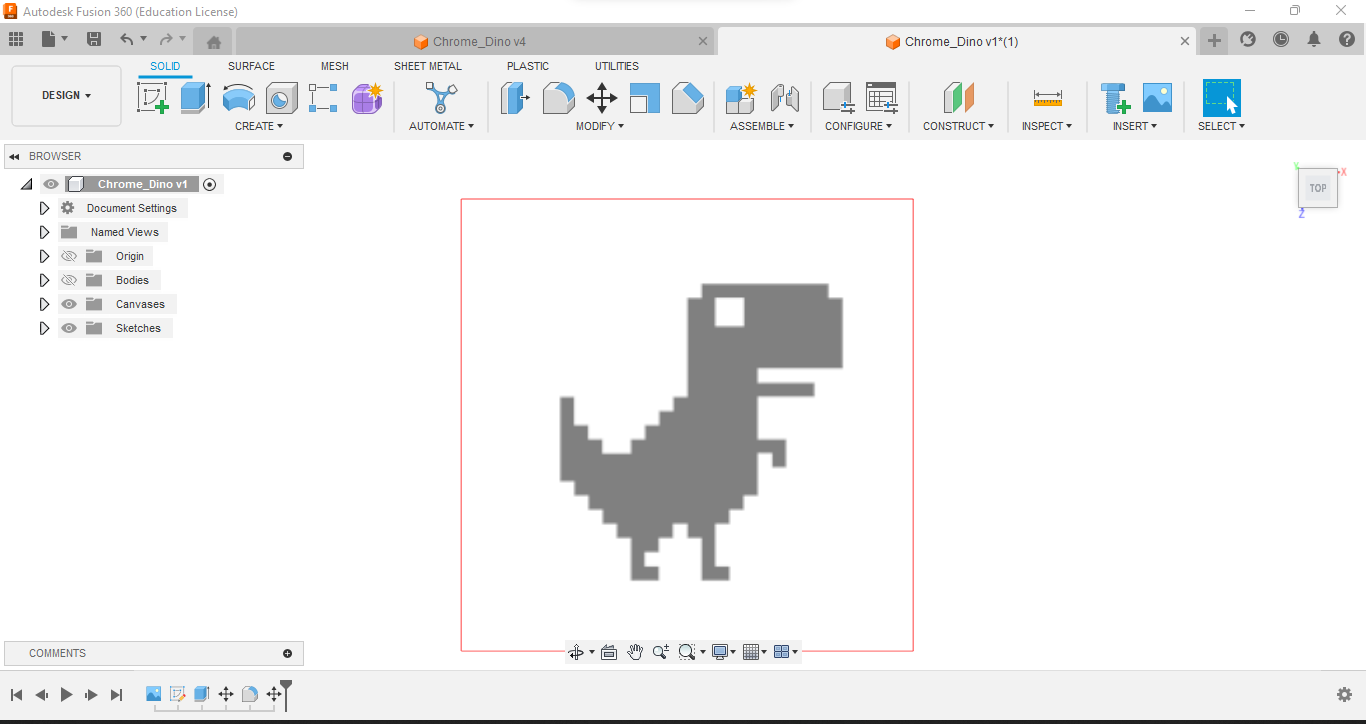Select the Insert Canvas image tool
The image size is (1366, 724).
pos(1157,98)
